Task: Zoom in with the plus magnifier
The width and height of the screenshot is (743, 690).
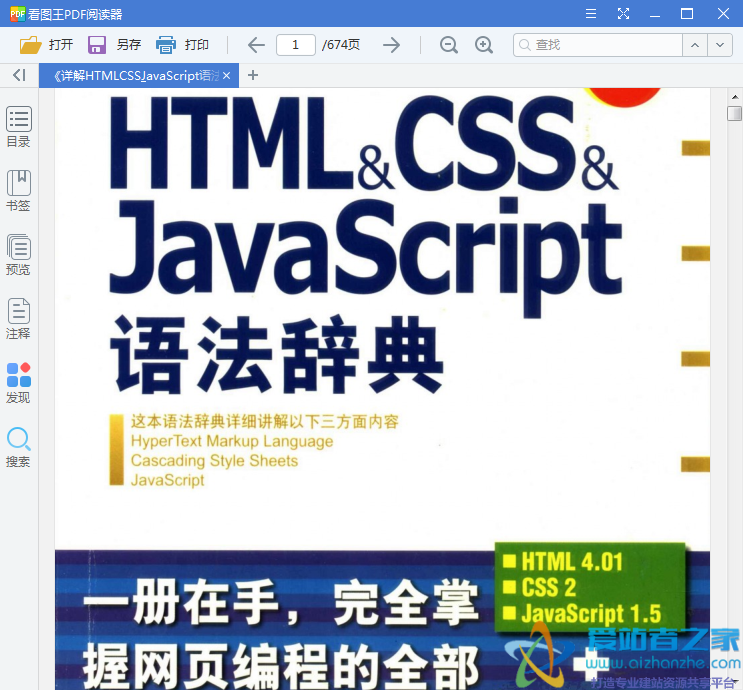Action: coord(484,45)
